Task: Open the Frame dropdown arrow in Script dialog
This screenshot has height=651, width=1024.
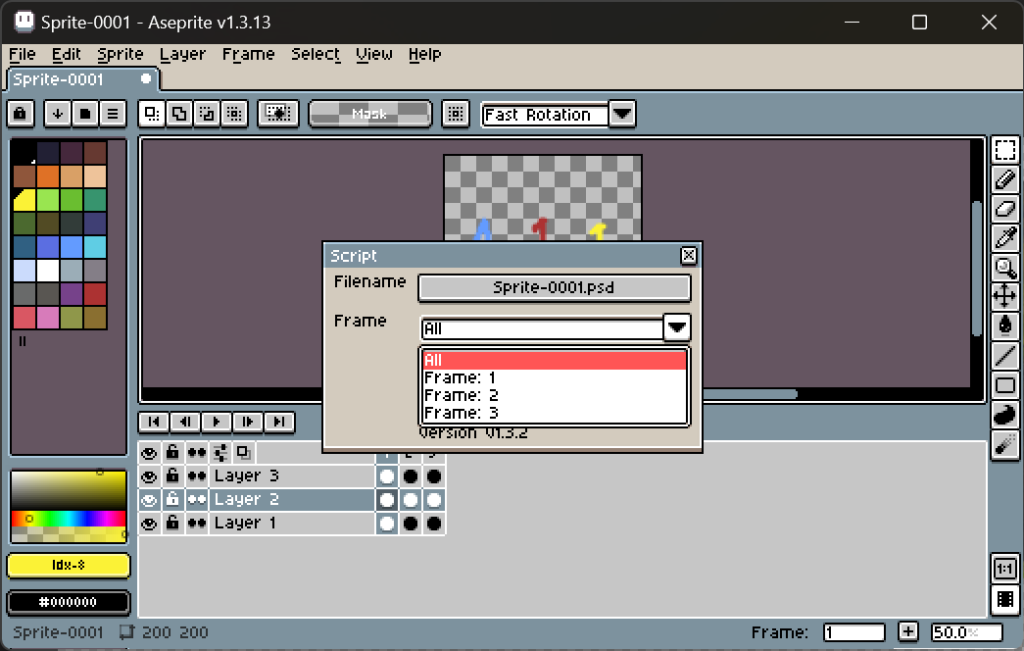Action: [x=677, y=327]
